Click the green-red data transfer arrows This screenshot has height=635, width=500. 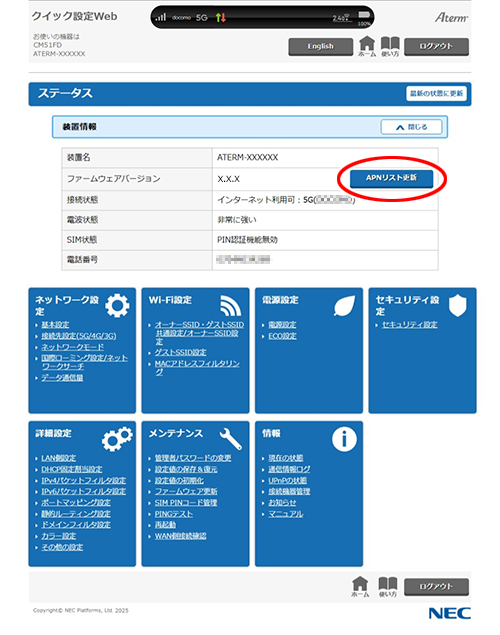pyautogui.click(x=221, y=17)
